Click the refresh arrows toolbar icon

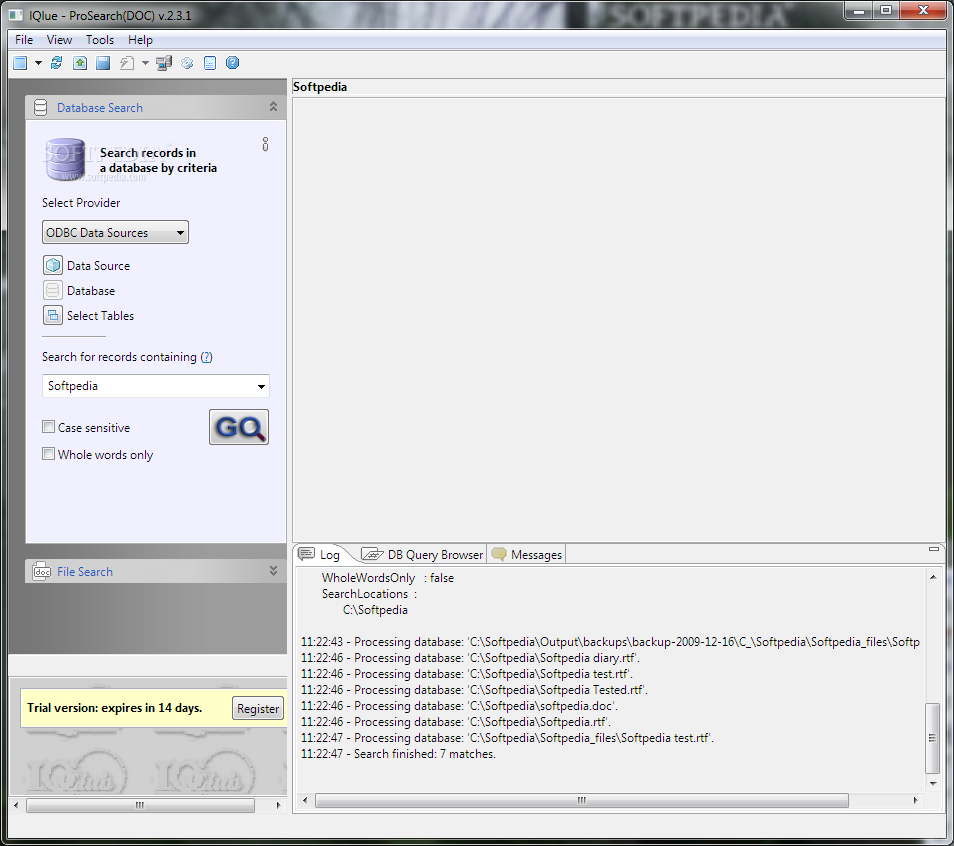click(x=57, y=63)
